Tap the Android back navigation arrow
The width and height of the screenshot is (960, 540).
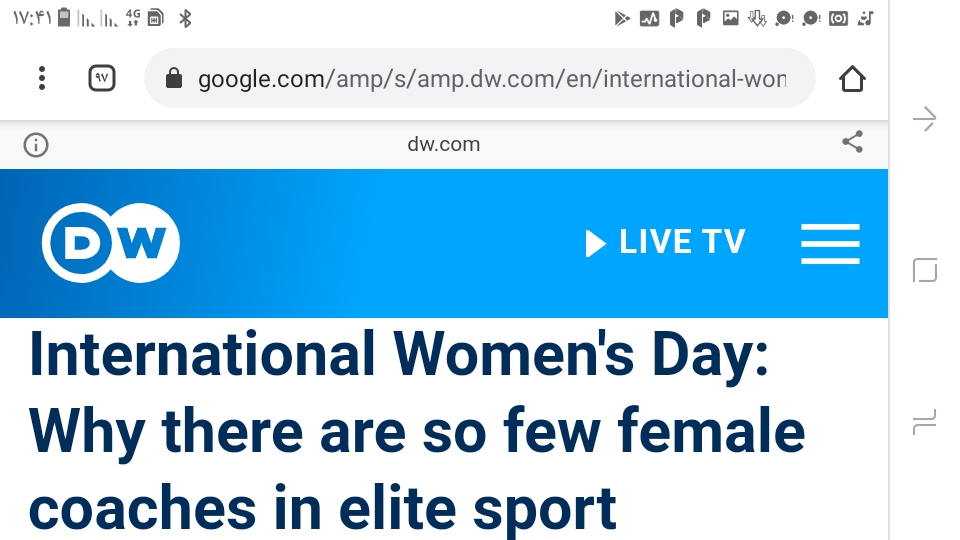(924, 119)
